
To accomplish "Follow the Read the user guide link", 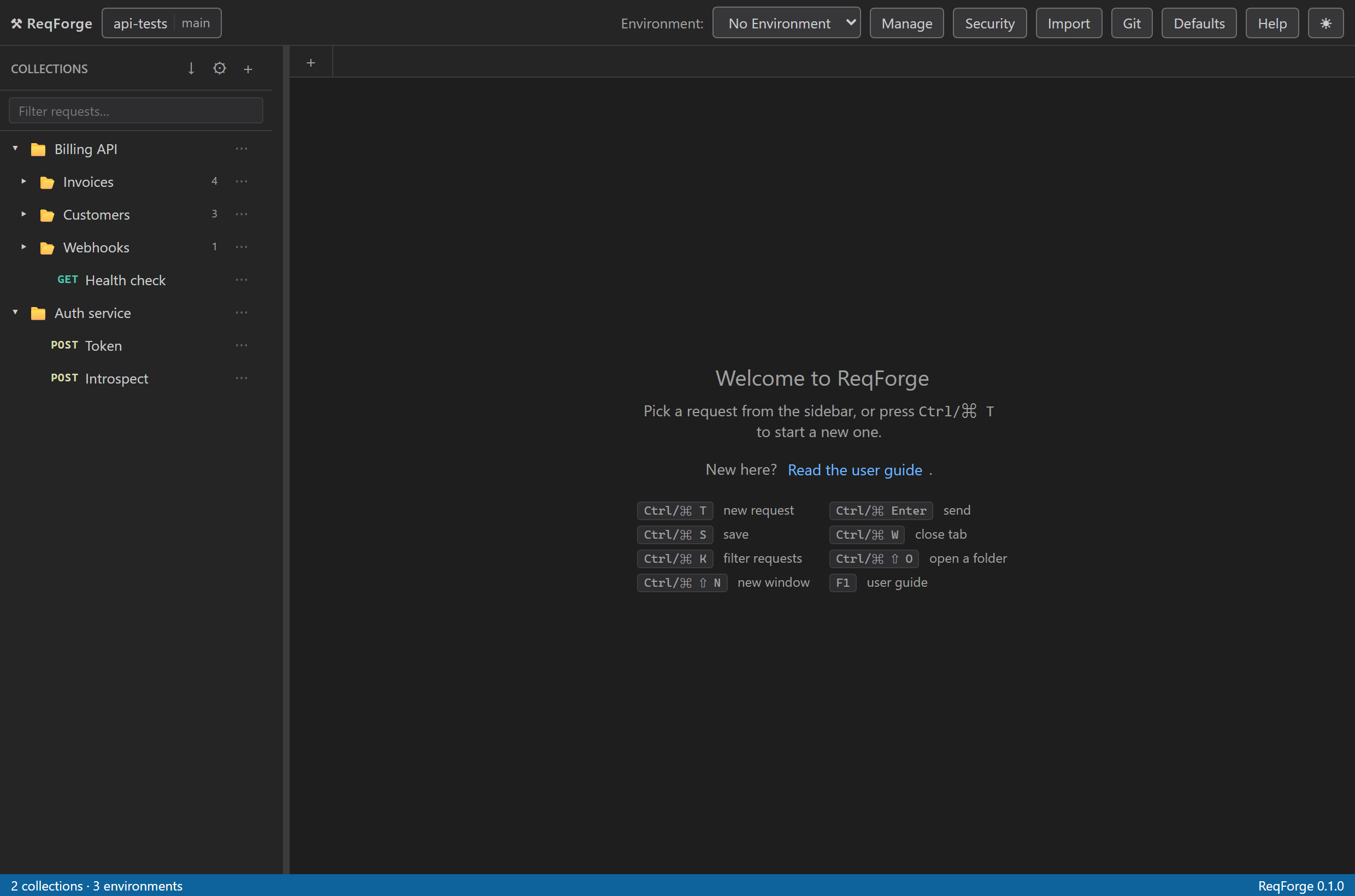I will coord(855,470).
